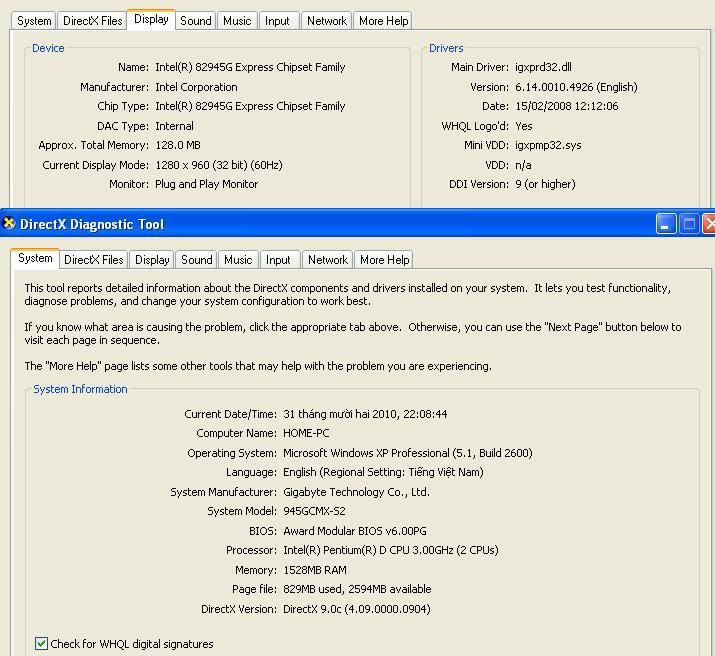
Task: Toggle Check for WHQL digital signatures checkbox
Action: pyautogui.click(x=41, y=644)
